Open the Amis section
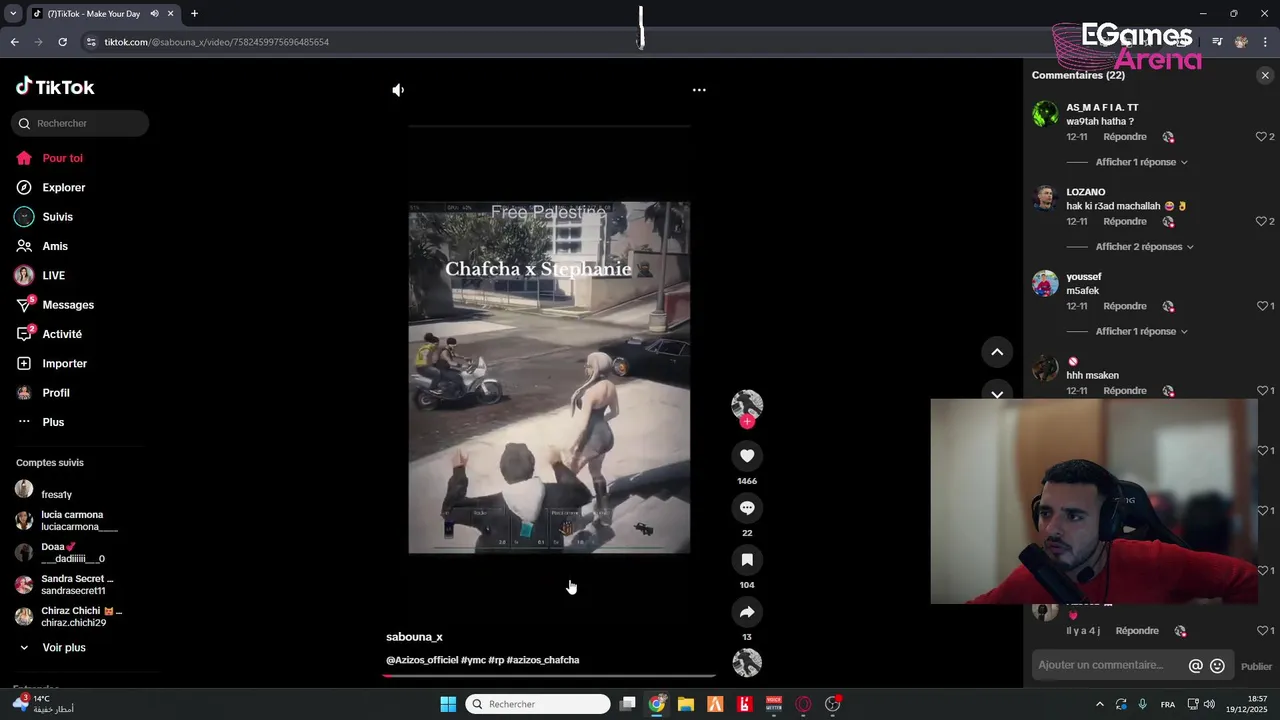 [55, 246]
